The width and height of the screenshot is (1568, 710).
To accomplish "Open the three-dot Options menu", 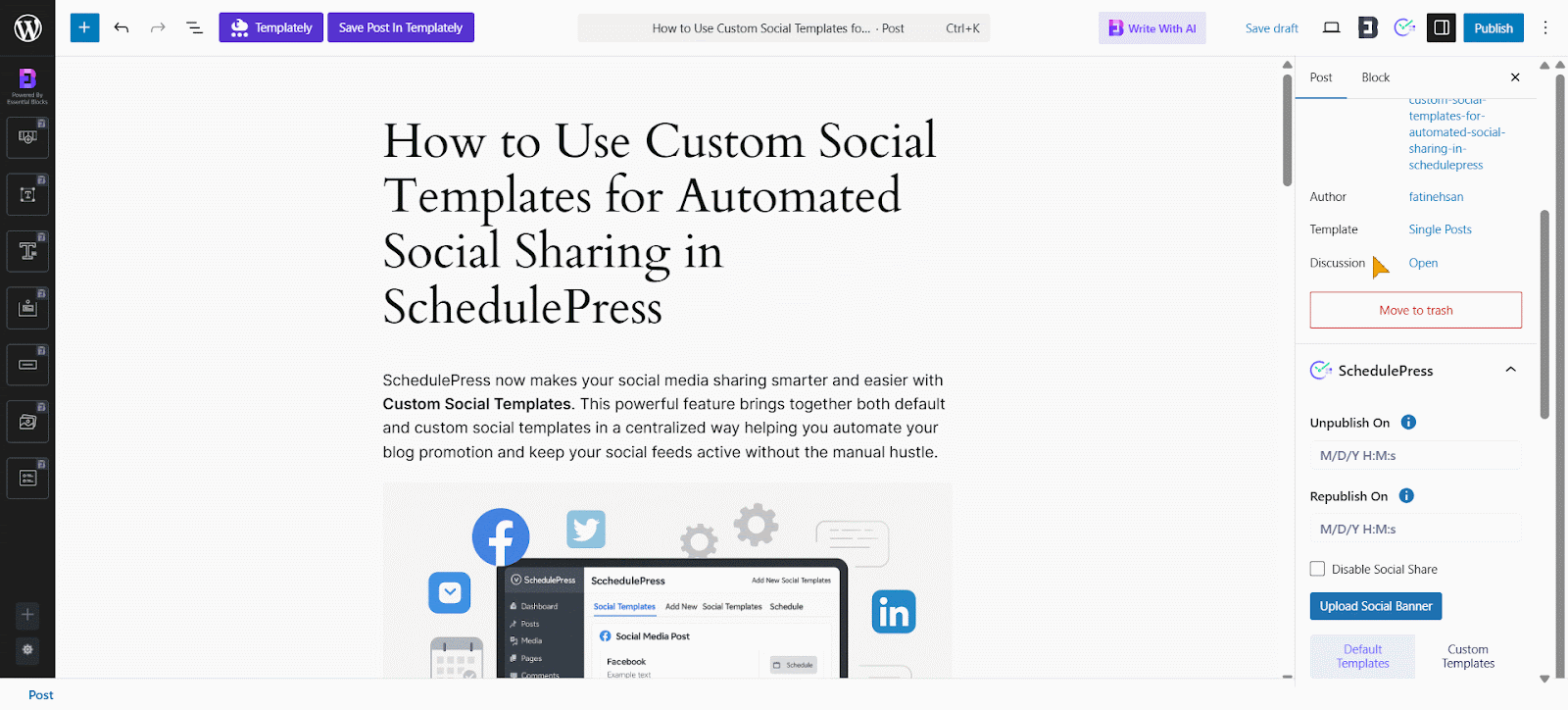I will click(1545, 27).
